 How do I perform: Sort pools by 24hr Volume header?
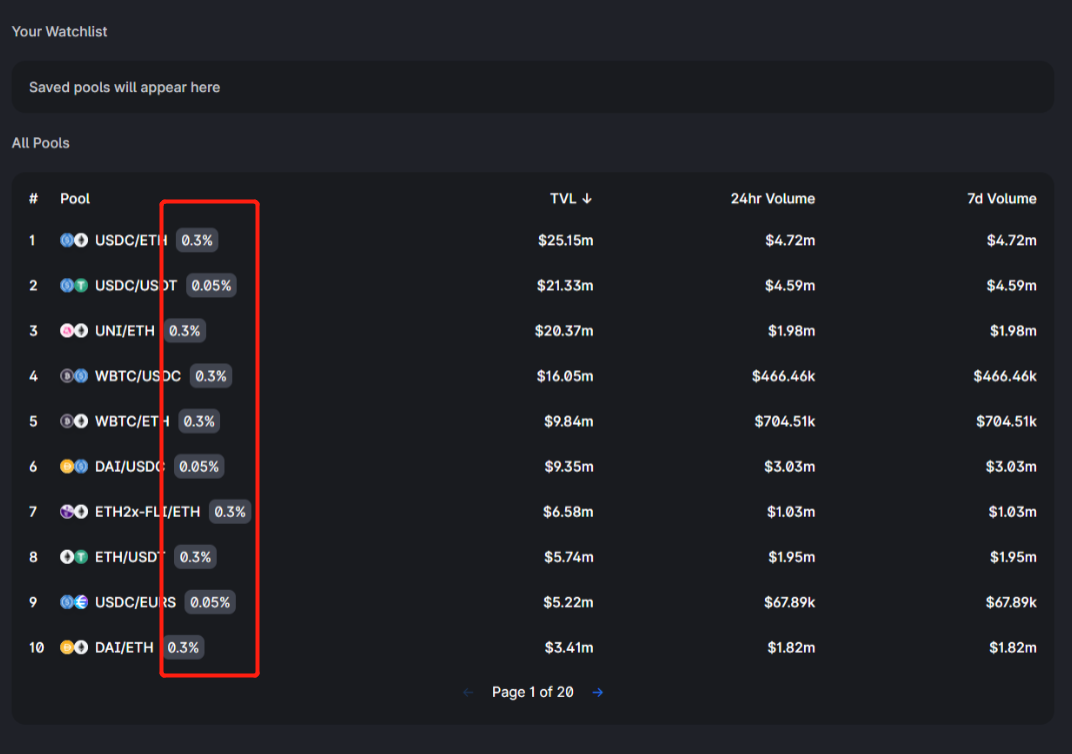[773, 198]
